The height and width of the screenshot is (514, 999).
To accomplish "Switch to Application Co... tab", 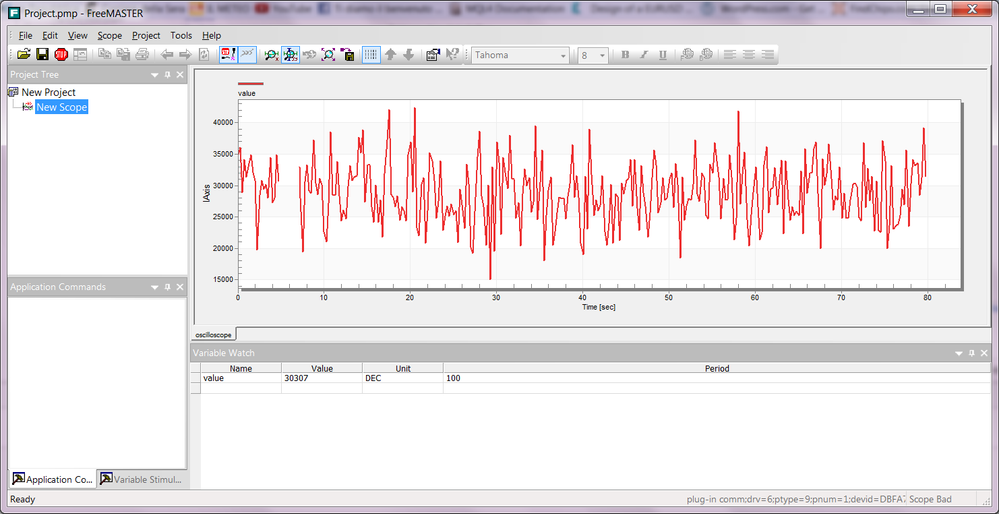I will click(52, 479).
